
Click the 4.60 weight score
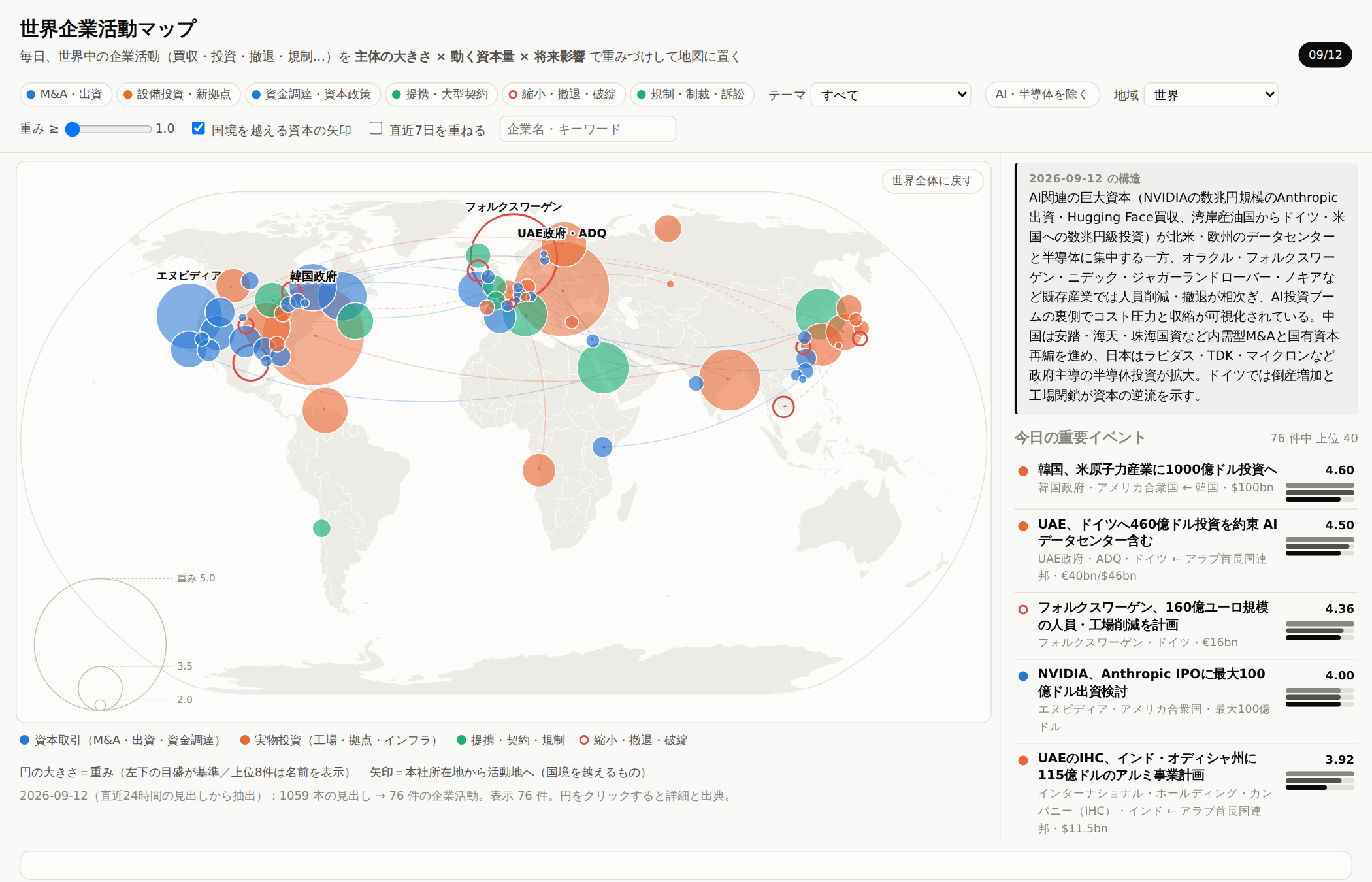click(1339, 470)
